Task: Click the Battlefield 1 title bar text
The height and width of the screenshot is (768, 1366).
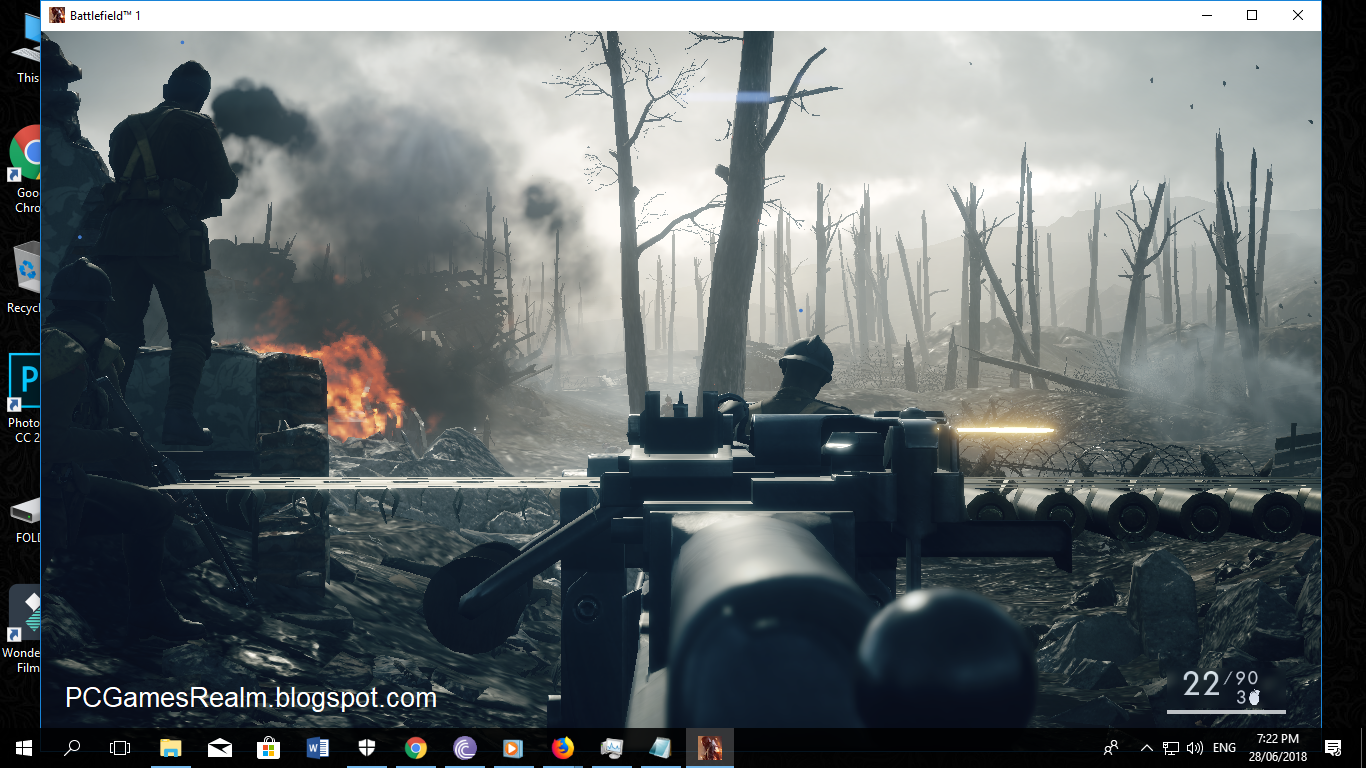Action: [x=105, y=16]
